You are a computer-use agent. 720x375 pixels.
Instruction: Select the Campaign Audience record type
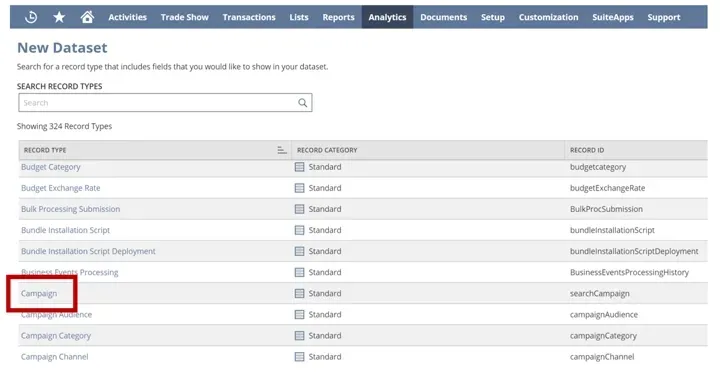click(56, 315)
